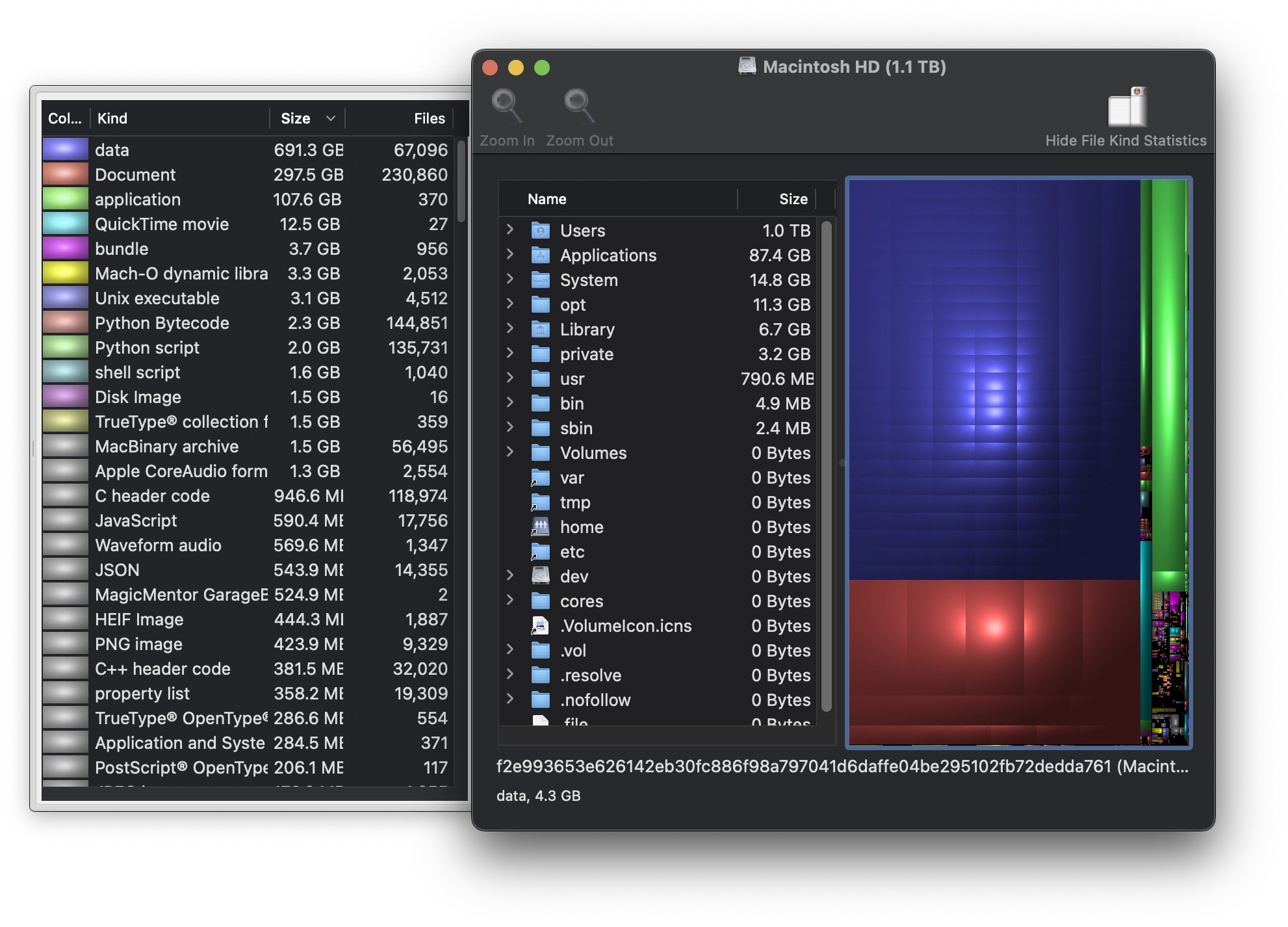Expand the Applications folder
The image size is (1288, 927).
pyautogui.click(x=510, y=254)
